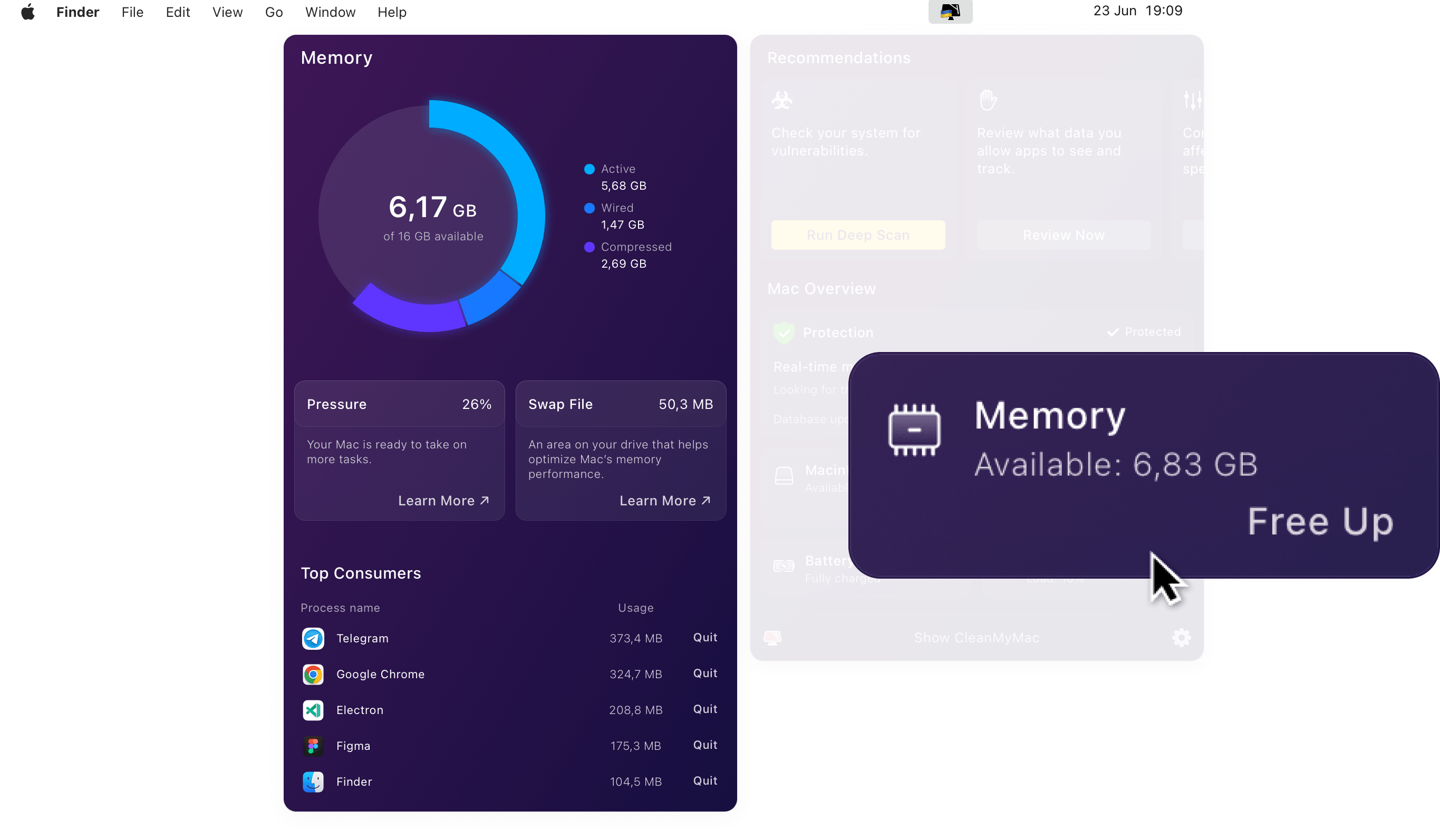Open Learn More in Pressure card
This screenshot has width=1440, height=840.
(443, 501)
